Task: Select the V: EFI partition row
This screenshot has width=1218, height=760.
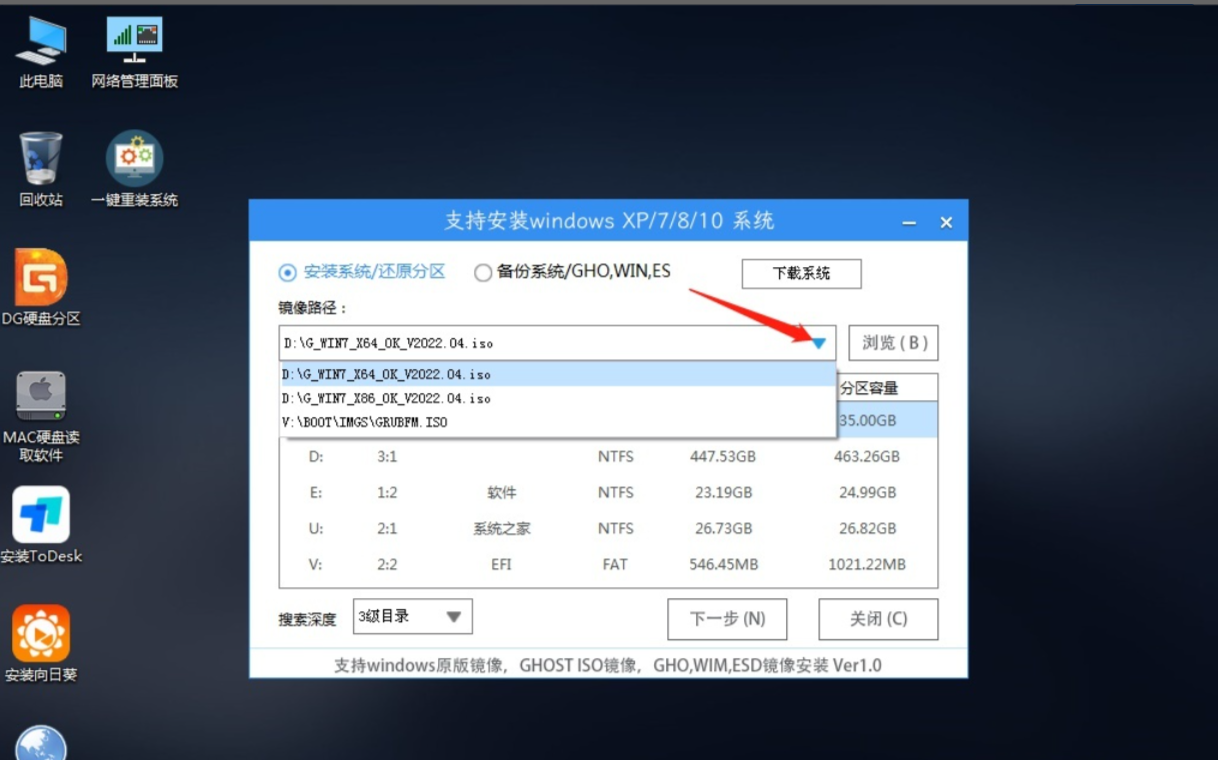Action: pyautogui.click(x=608, y=564)
